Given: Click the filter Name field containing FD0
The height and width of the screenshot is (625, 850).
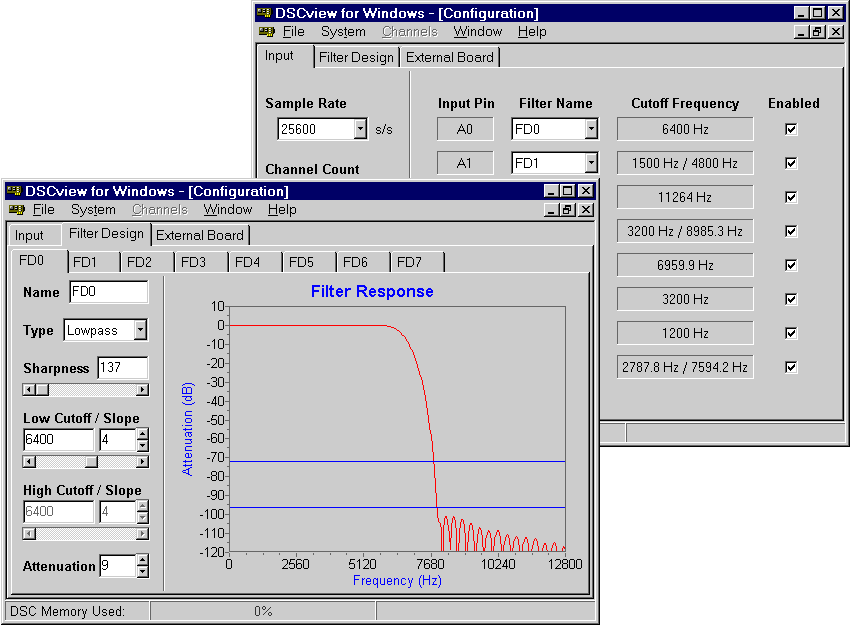Looking at the screenshot, I should [108, 292].
